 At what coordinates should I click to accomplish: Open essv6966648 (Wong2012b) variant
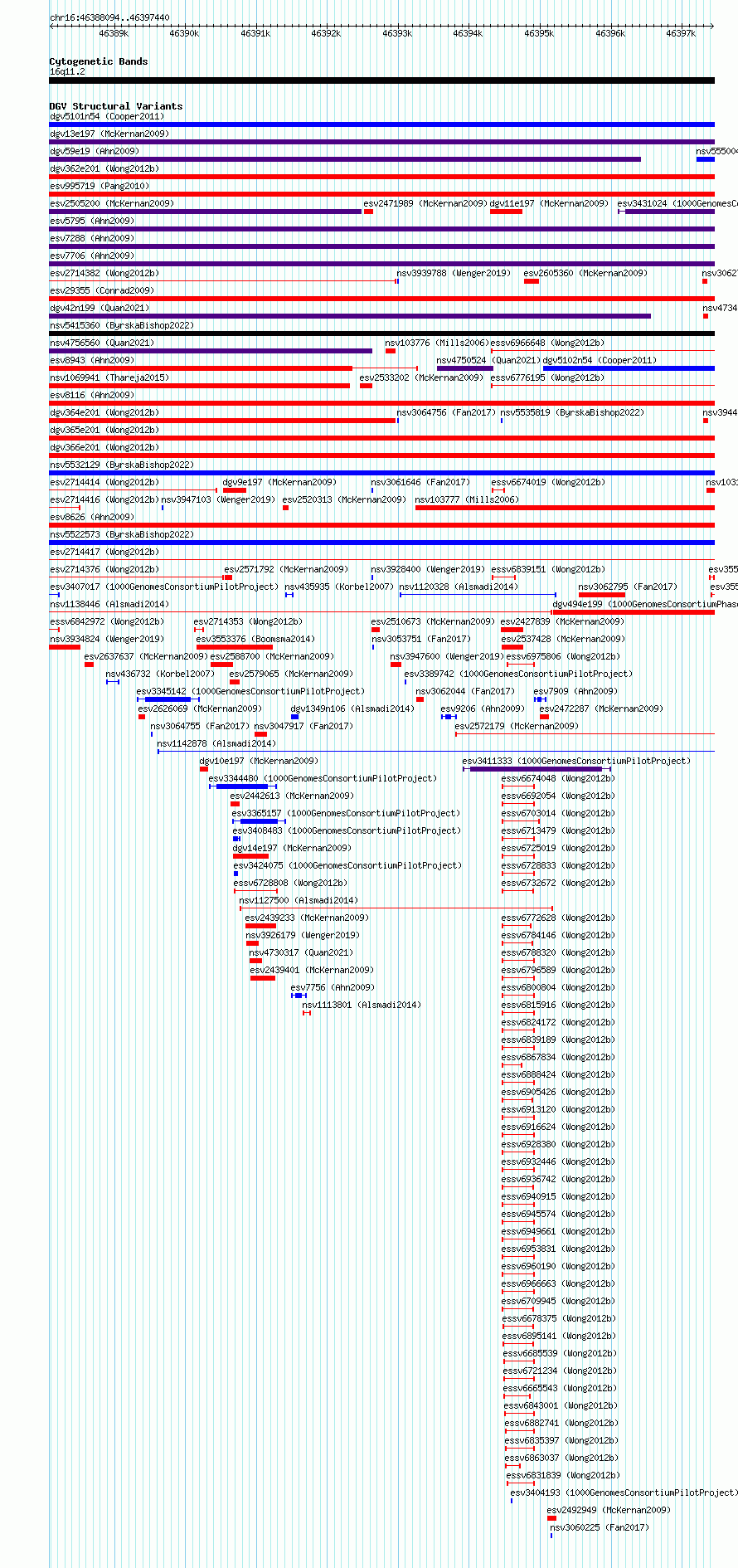(547, 343)
